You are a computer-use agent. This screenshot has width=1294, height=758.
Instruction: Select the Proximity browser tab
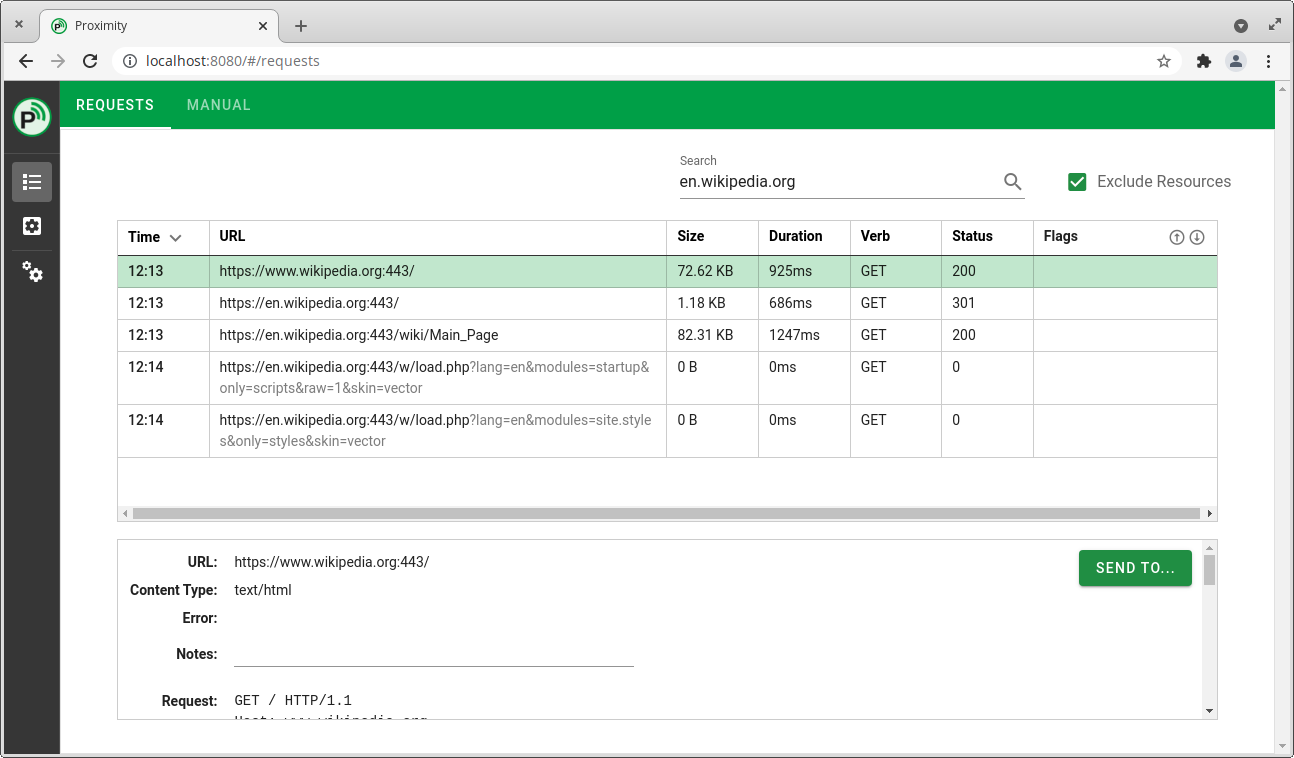tap(160, 26)
